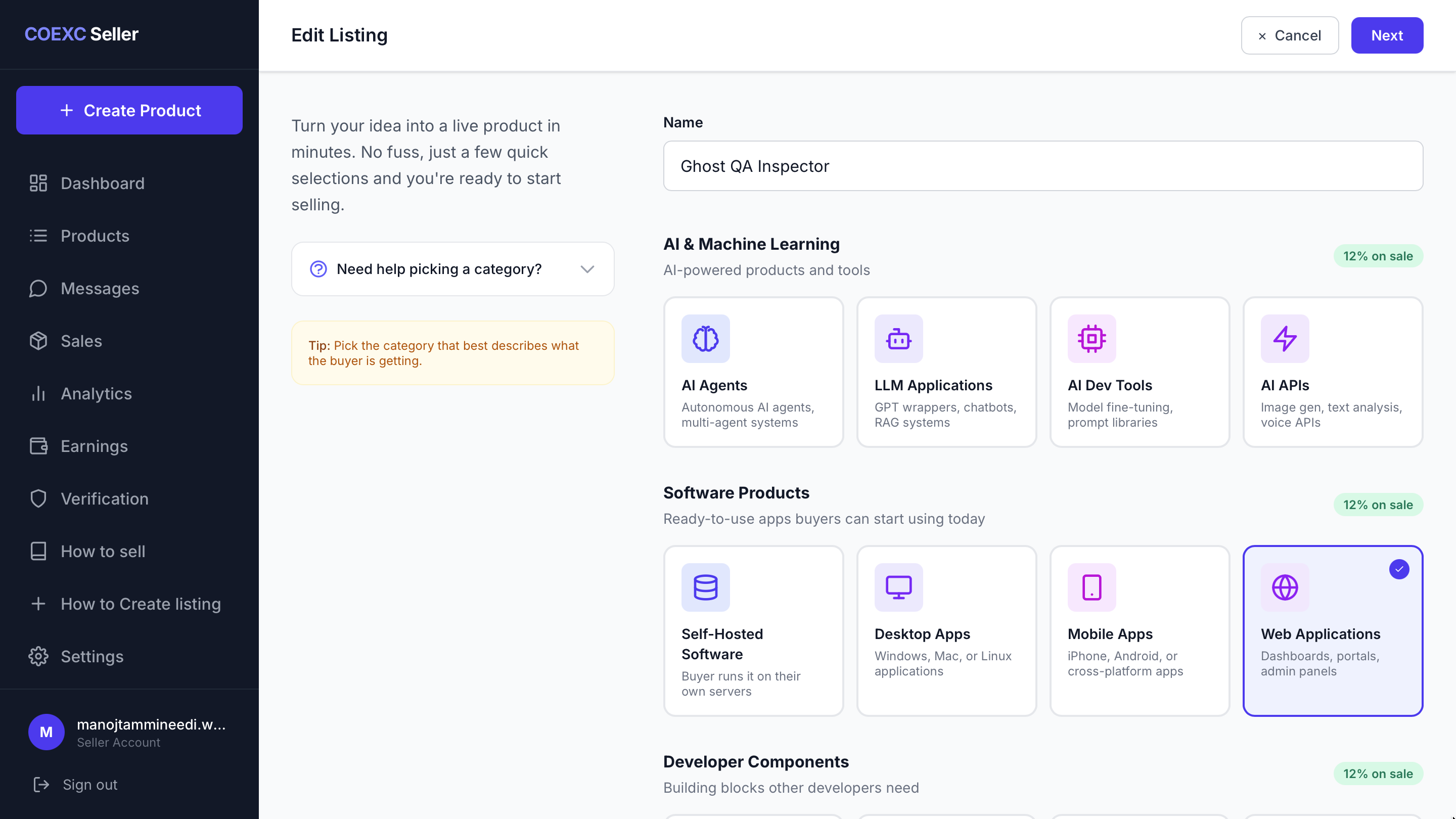
Task: Click the AI Agents brain icon
Action: 705,339
